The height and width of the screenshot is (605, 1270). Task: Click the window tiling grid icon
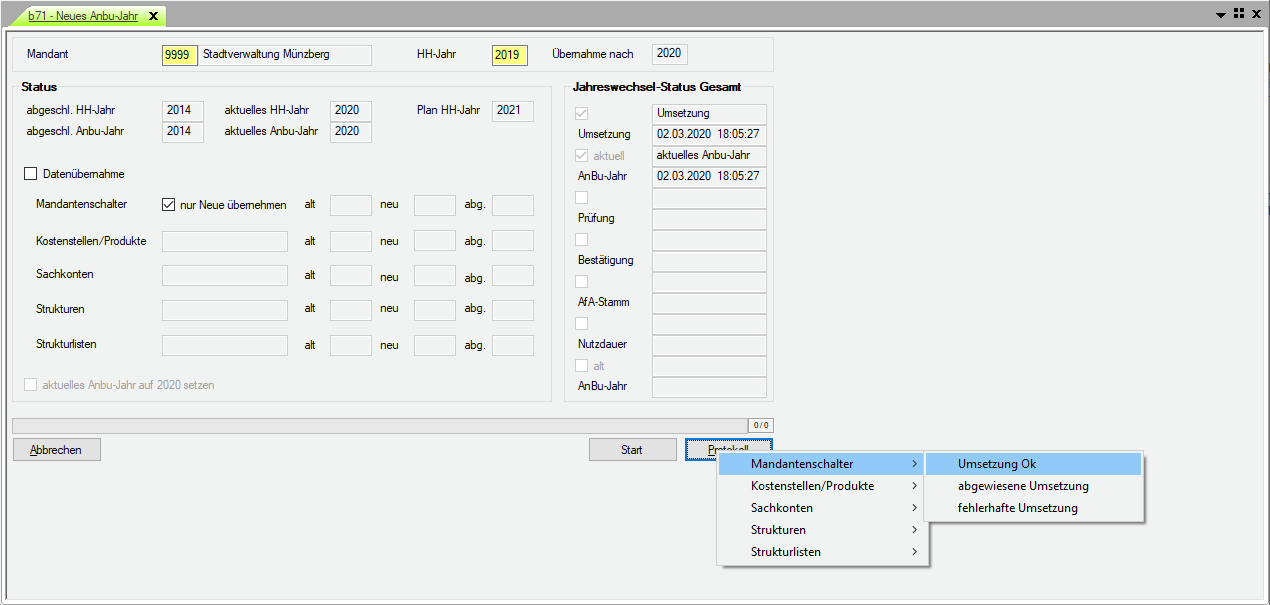click(1238, 14)
